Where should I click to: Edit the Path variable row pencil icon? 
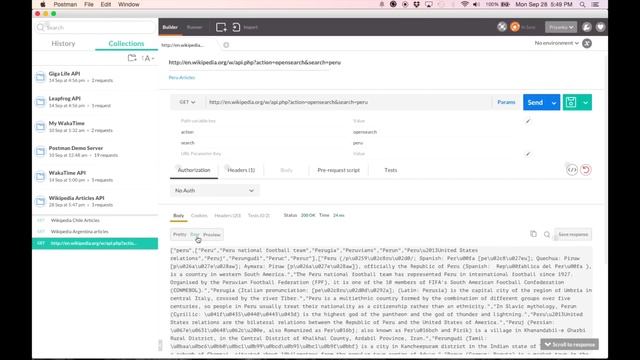528,121
